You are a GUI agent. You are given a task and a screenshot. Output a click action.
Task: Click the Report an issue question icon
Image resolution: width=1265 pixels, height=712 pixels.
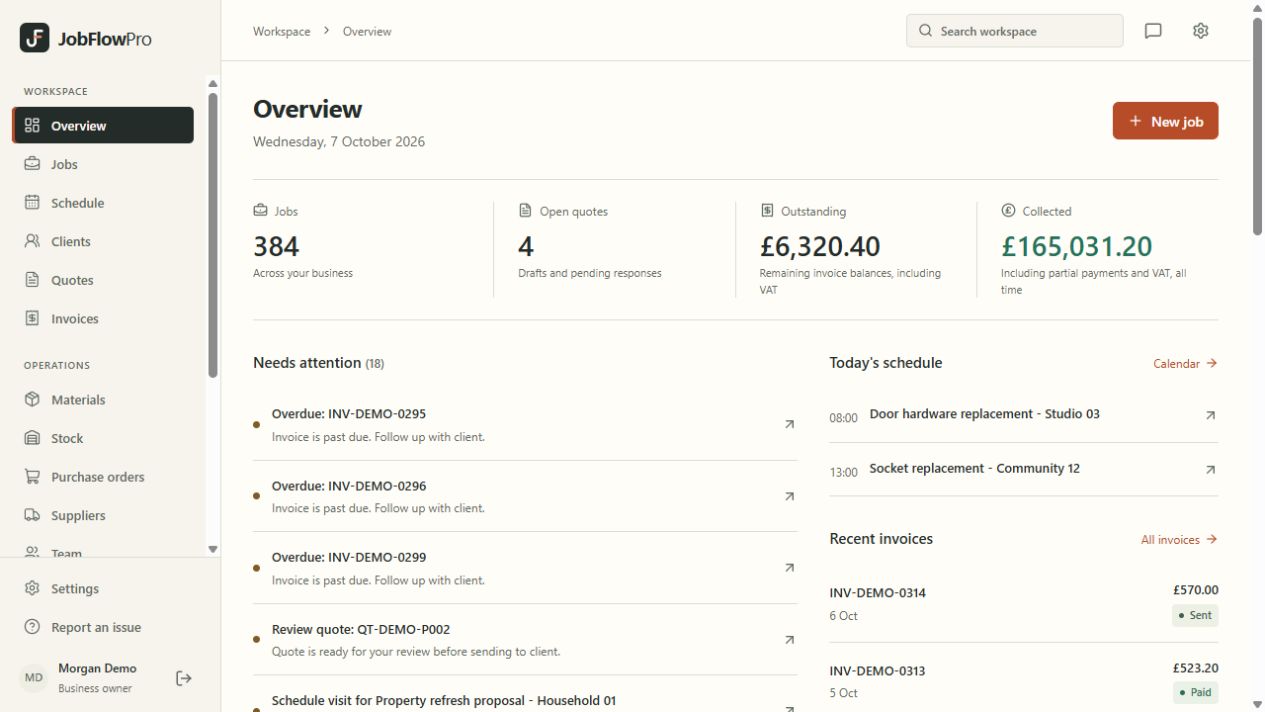pos(32,628)
